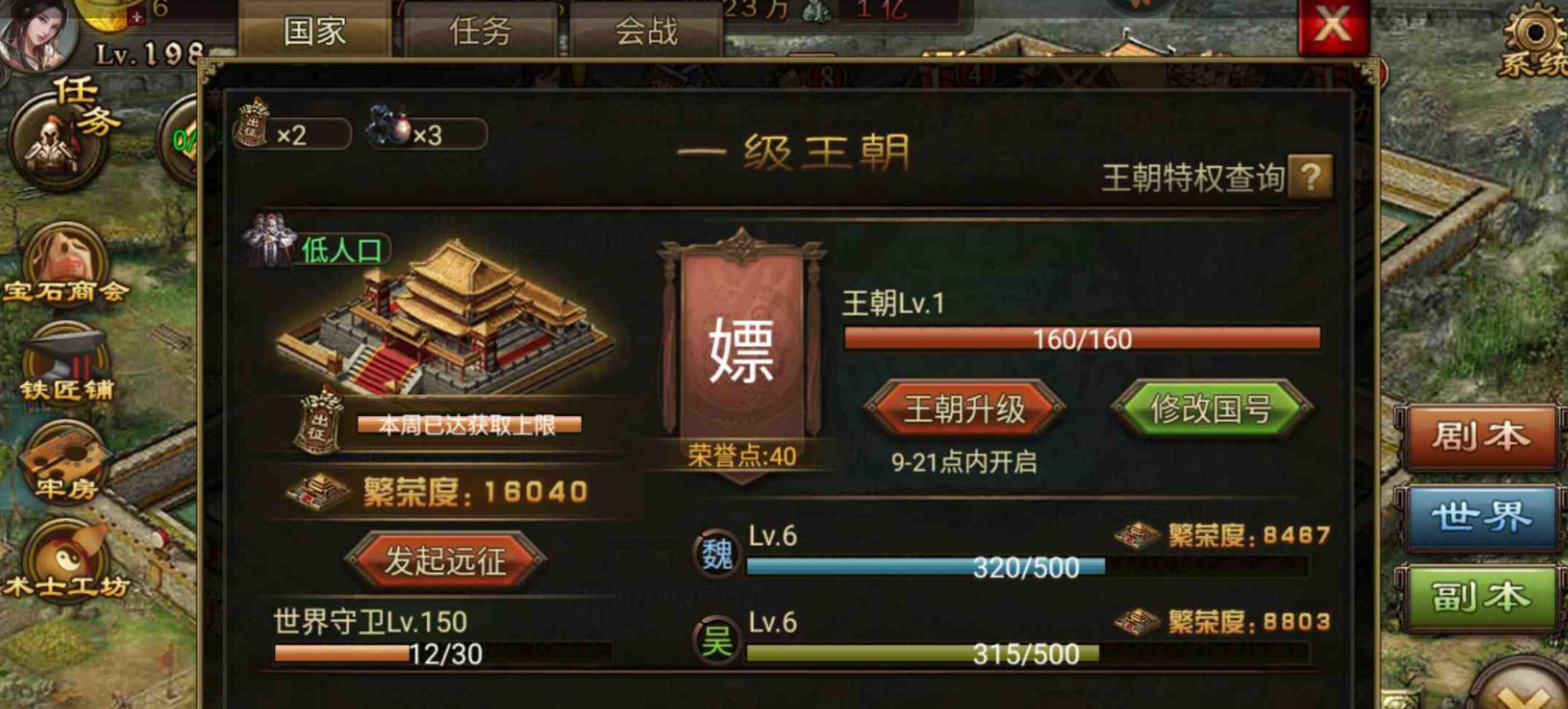Click the 吴 kingdom round emblem
The image size is (1568, 709).
717,640
